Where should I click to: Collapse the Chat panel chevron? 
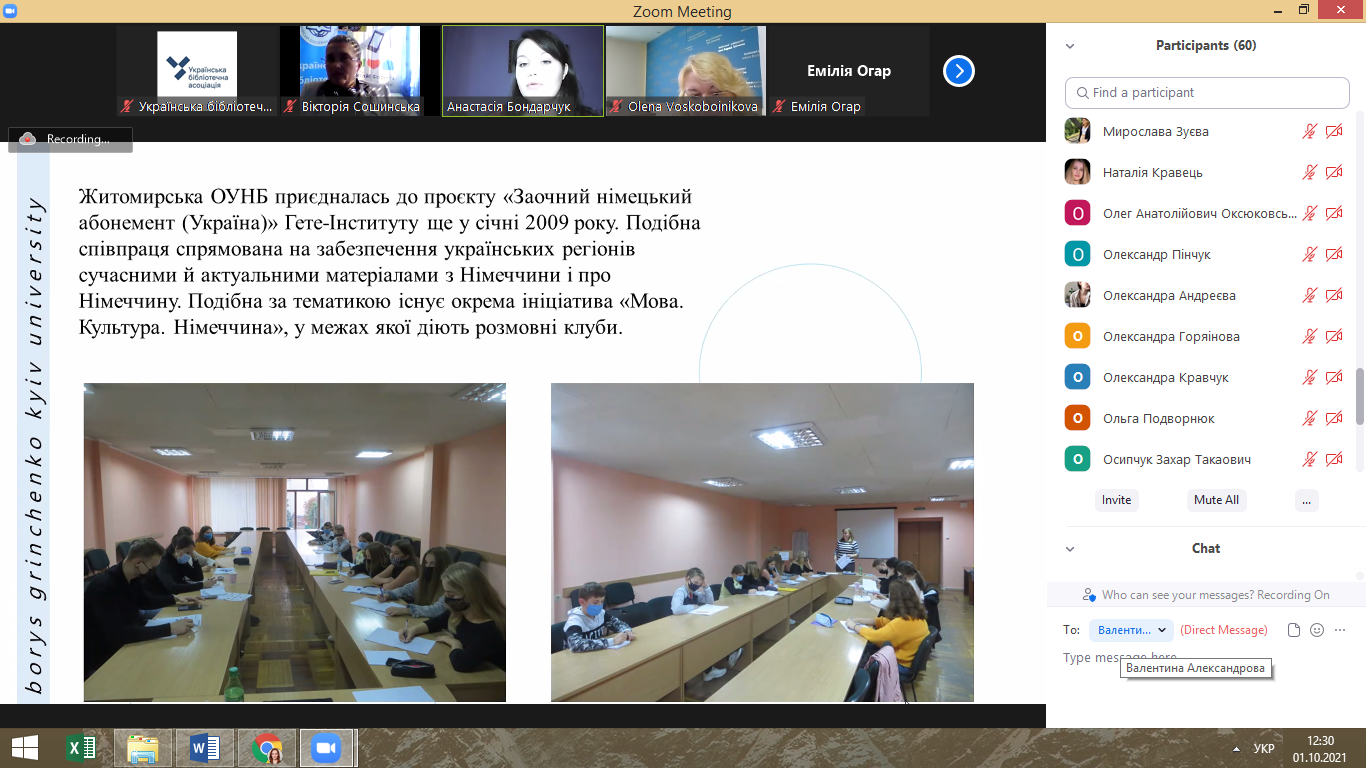click(1070, 549)
